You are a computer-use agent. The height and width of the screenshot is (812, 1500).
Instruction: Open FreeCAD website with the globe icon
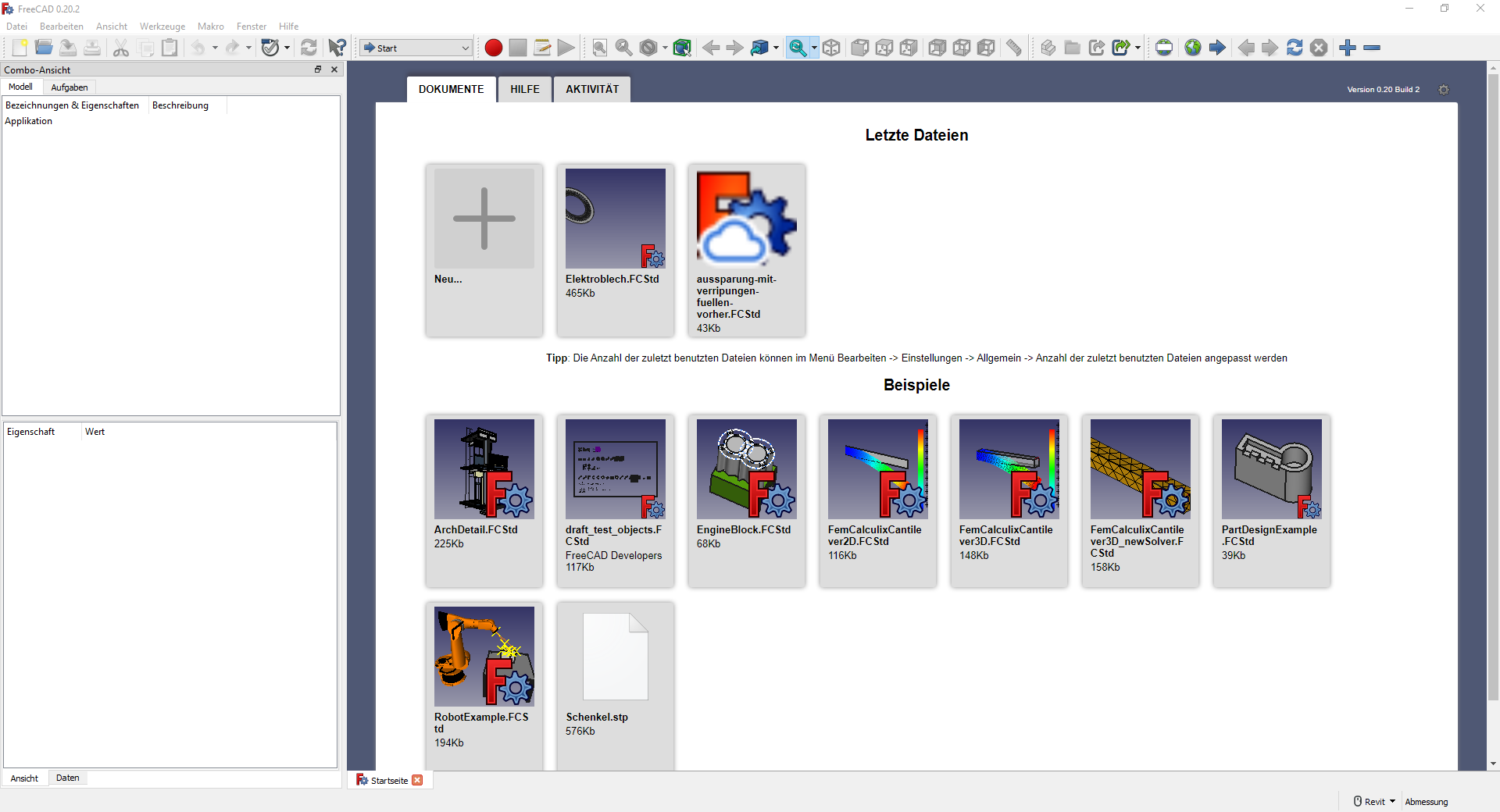(x=1192, y=48)
